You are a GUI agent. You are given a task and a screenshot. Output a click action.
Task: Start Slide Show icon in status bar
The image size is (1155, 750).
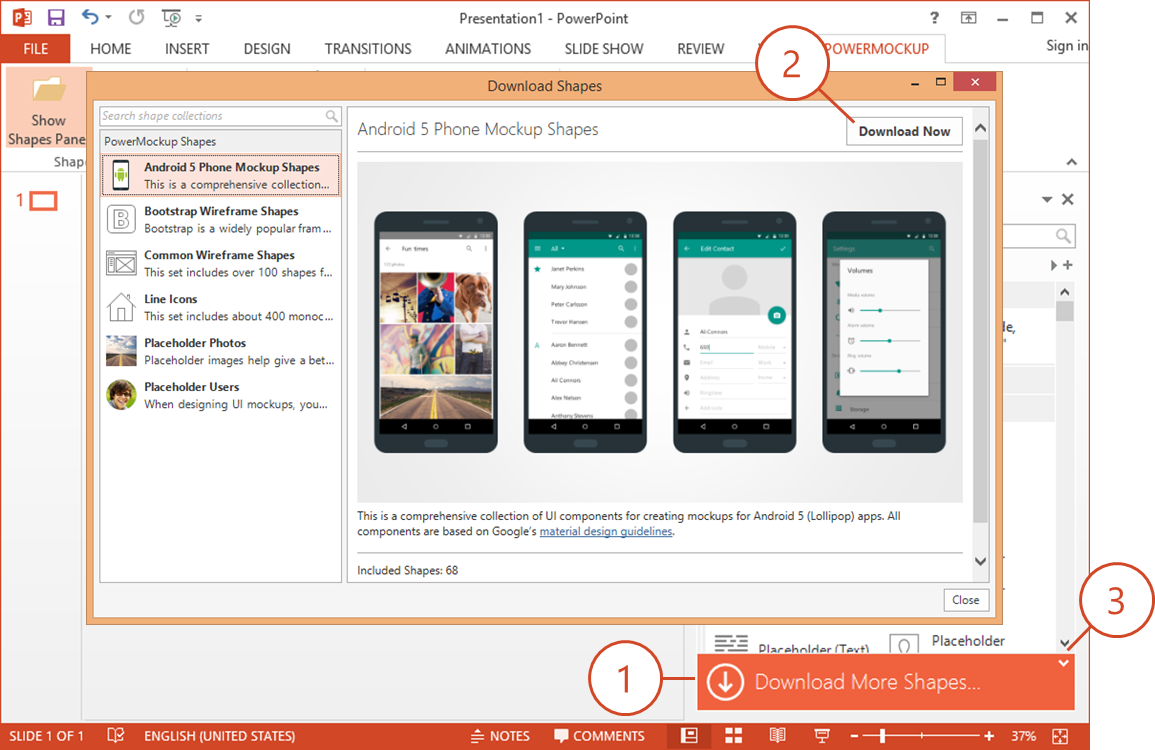[x=822, y=735]
